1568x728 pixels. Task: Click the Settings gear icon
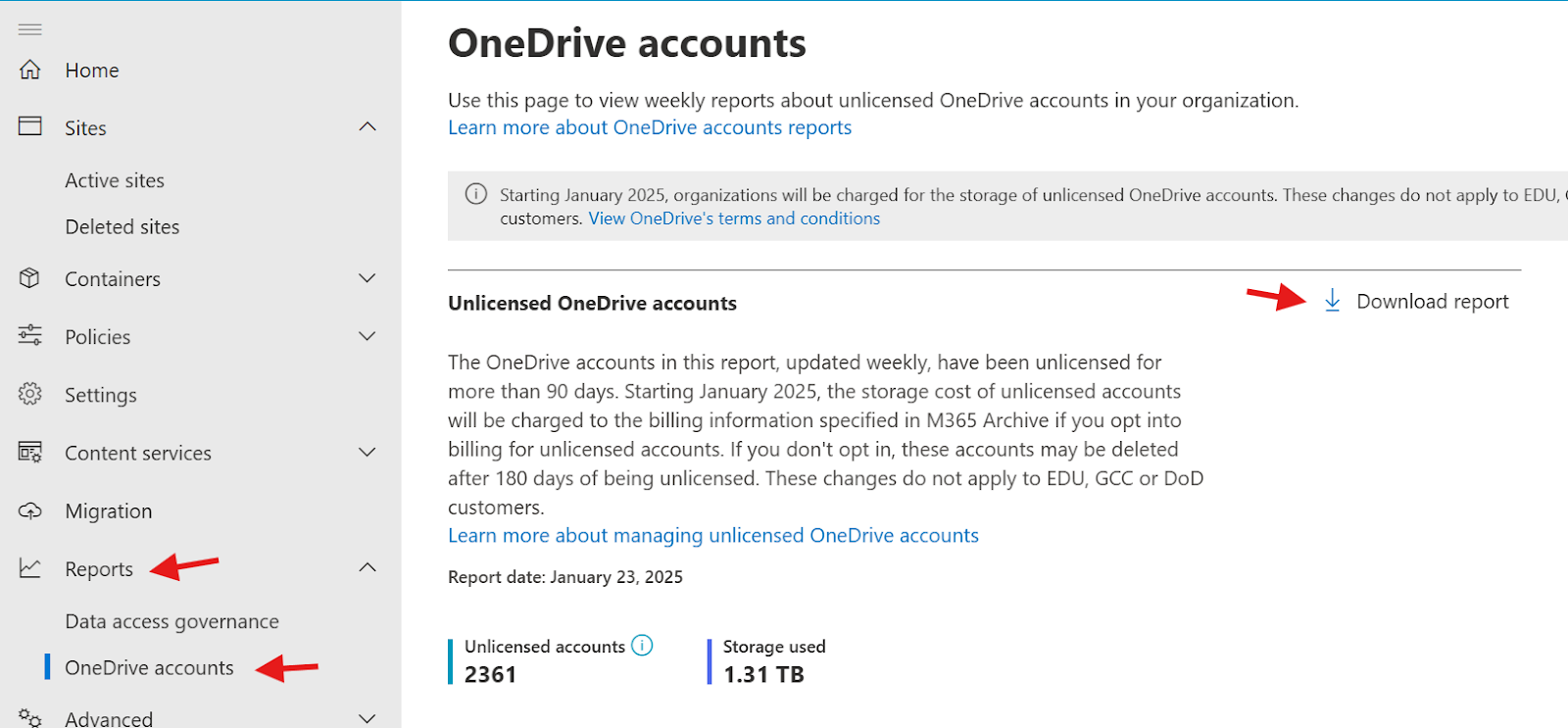coord(30,394)
